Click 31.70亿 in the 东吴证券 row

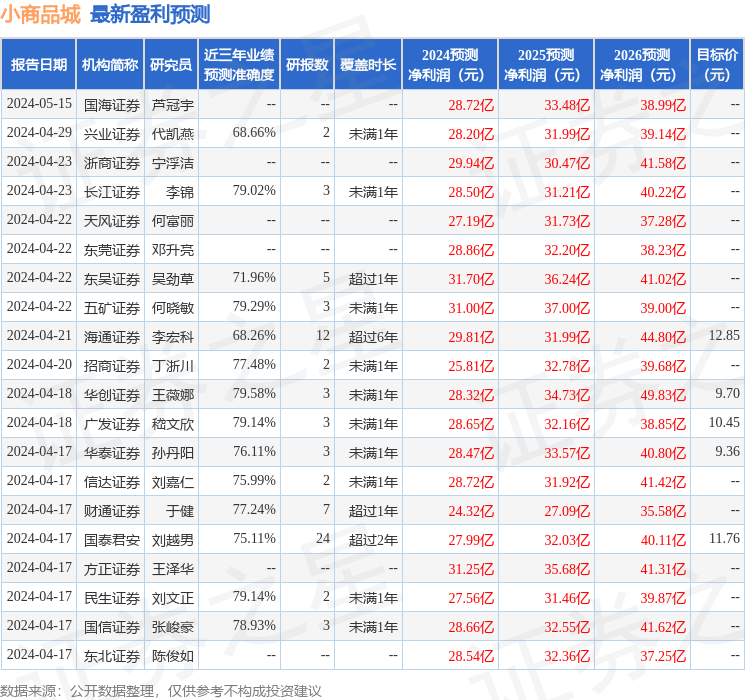coord(471,279)
